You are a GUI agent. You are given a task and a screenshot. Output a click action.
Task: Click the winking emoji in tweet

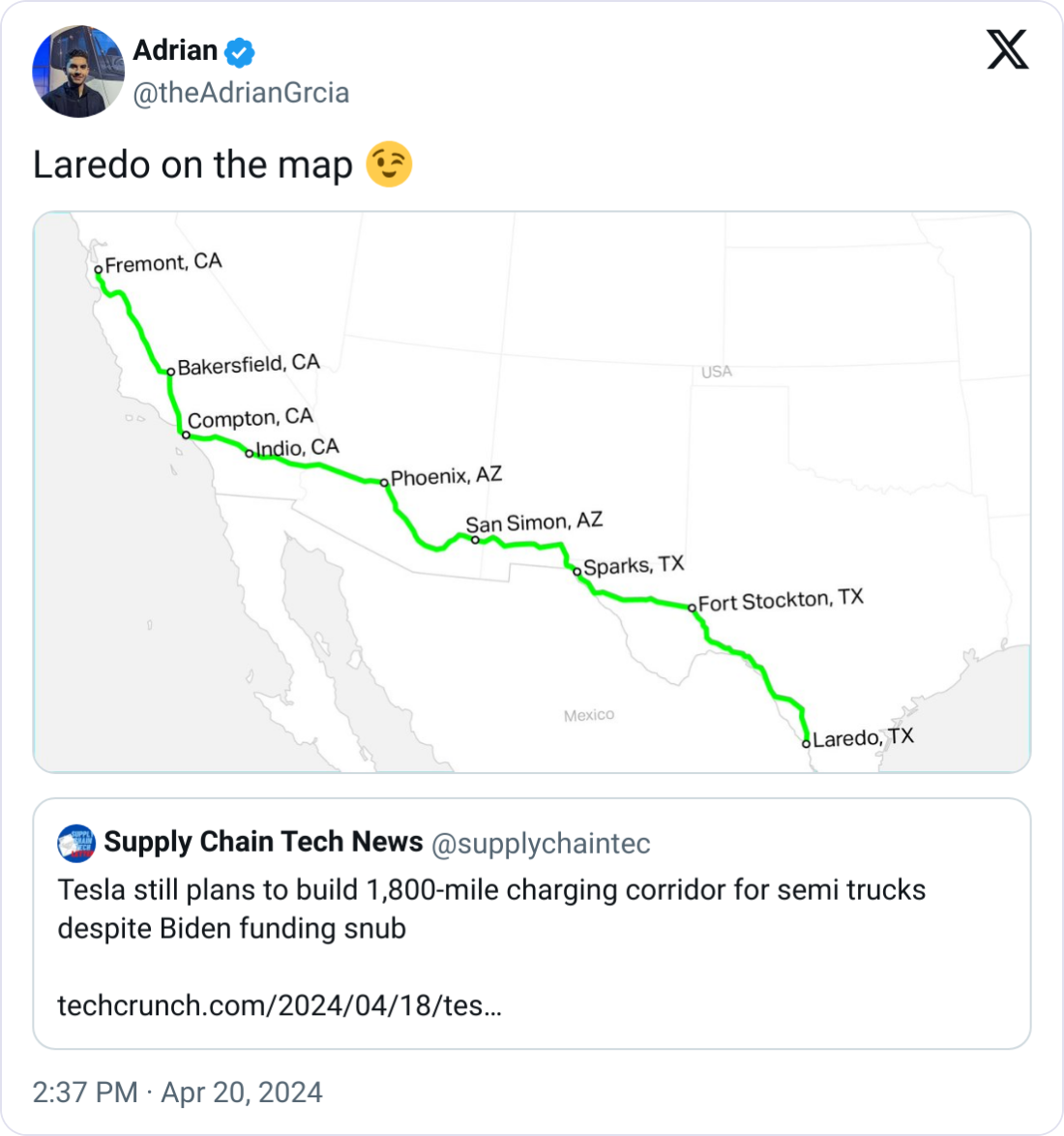[x=389, y=164]
